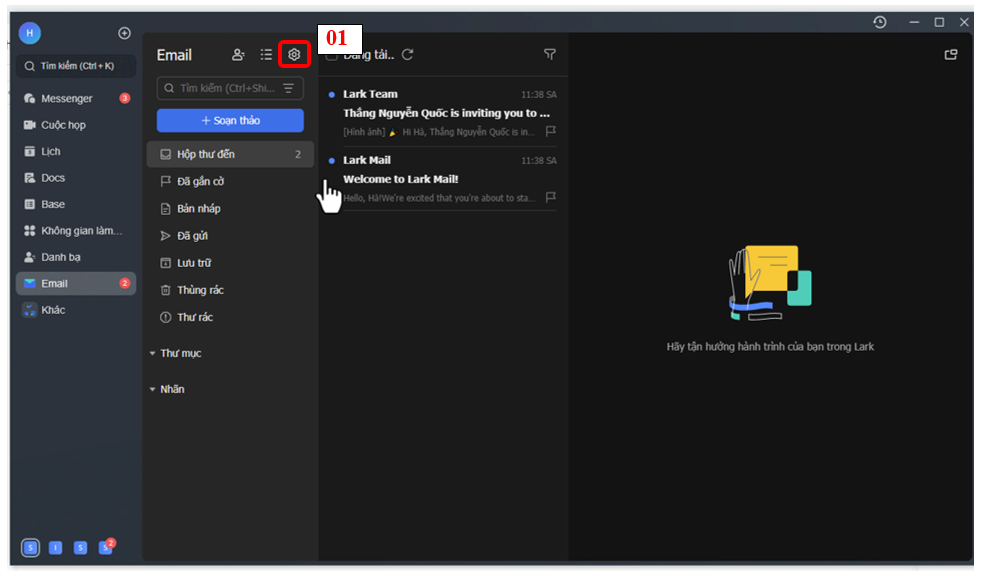Switch to account icon with badge 2

[106, 546]
